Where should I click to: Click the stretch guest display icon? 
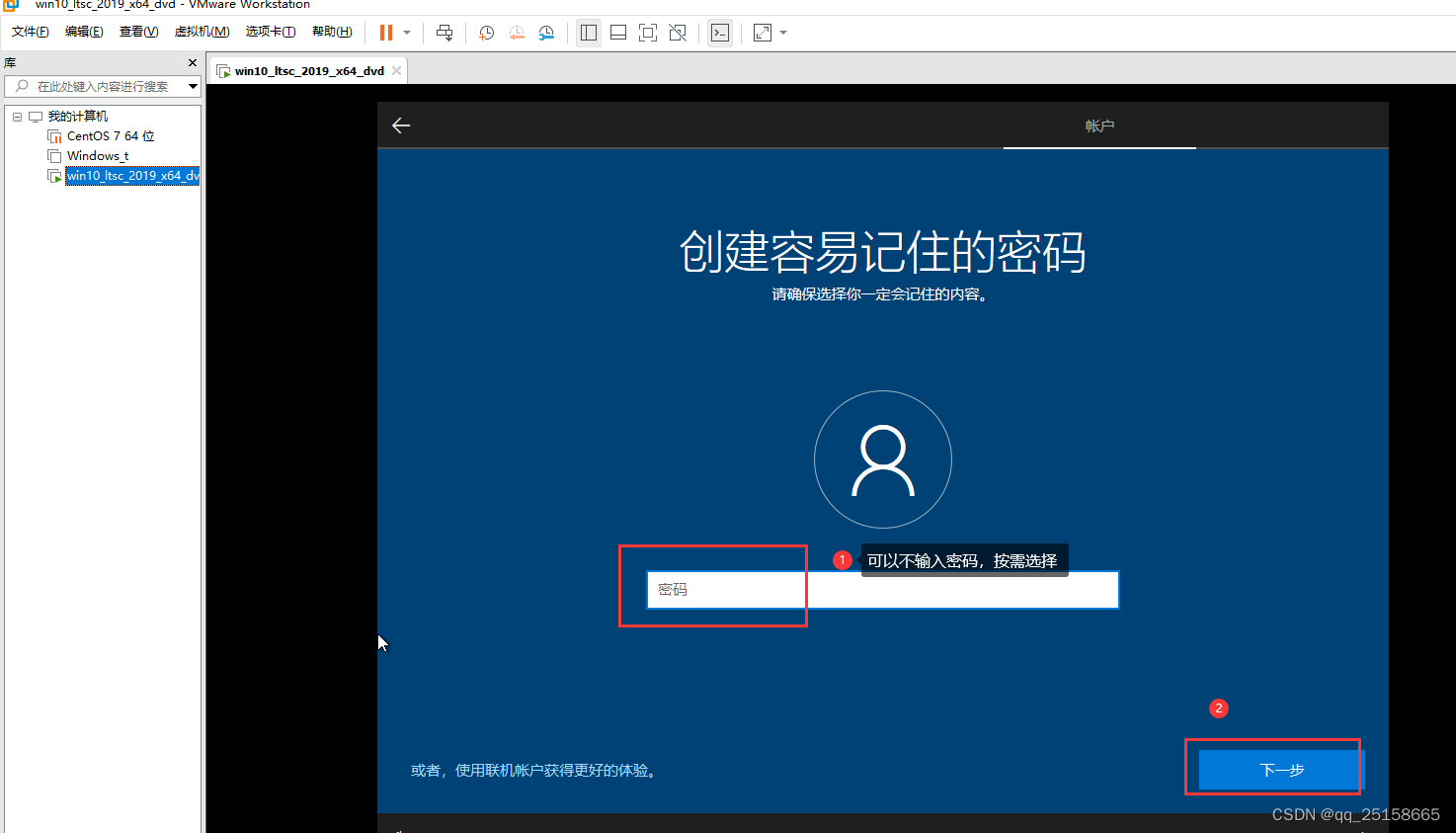[x=763, y=33]
